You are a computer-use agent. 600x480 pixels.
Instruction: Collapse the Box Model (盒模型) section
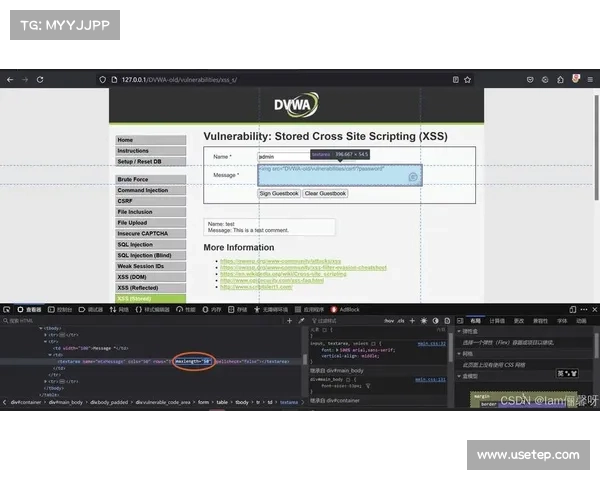pyautogui.click(x=459, y=376)
